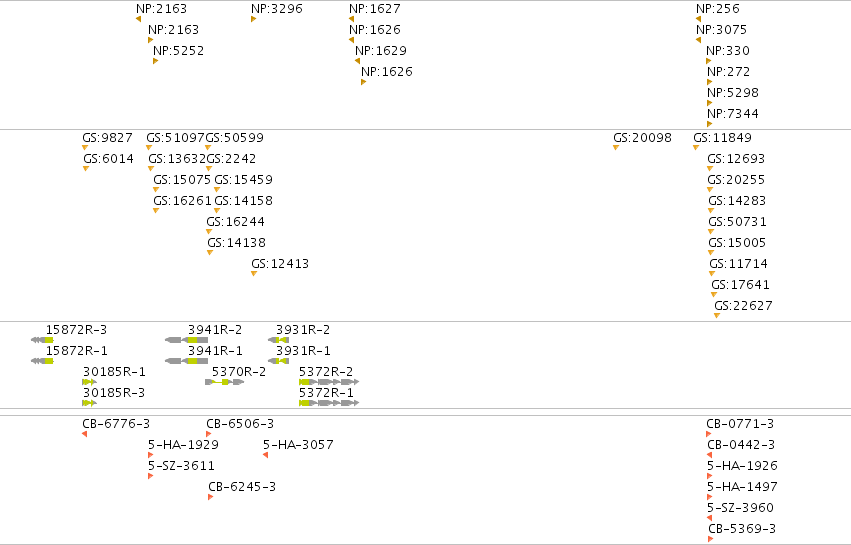Select the 3941R-2 transcript glyph
The height and width of the screenshot is (545, 851).
point(187,340)
